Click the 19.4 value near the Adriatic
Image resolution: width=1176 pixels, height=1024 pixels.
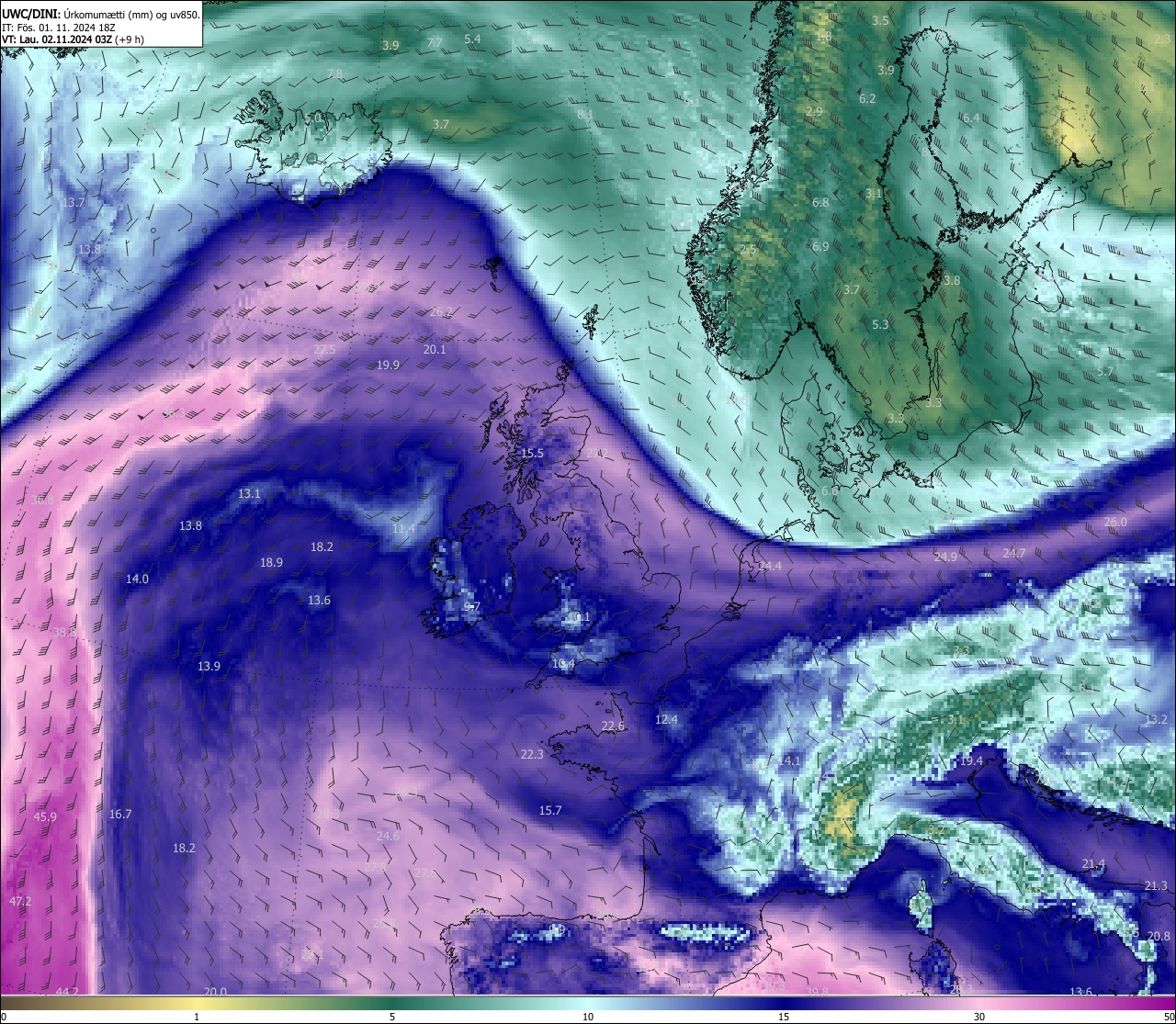[x=971, y=761]
